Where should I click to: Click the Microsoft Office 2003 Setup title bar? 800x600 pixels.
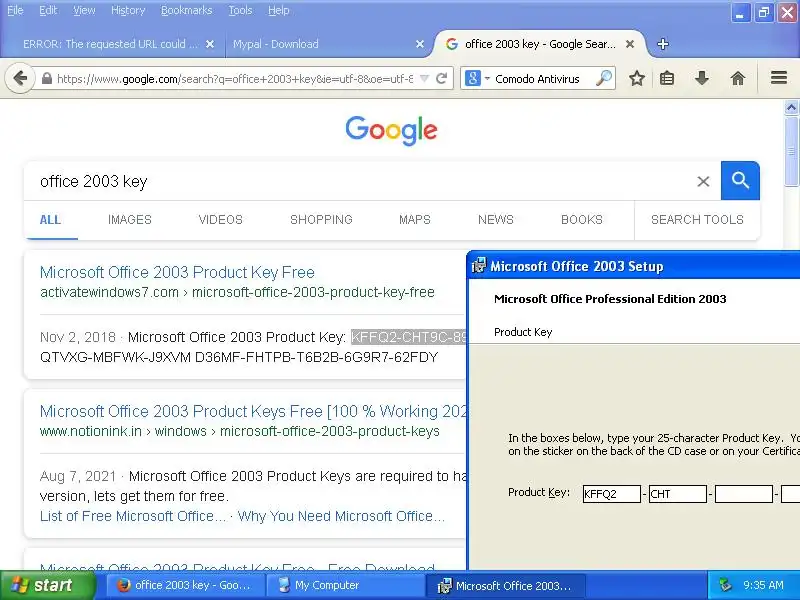633,266
